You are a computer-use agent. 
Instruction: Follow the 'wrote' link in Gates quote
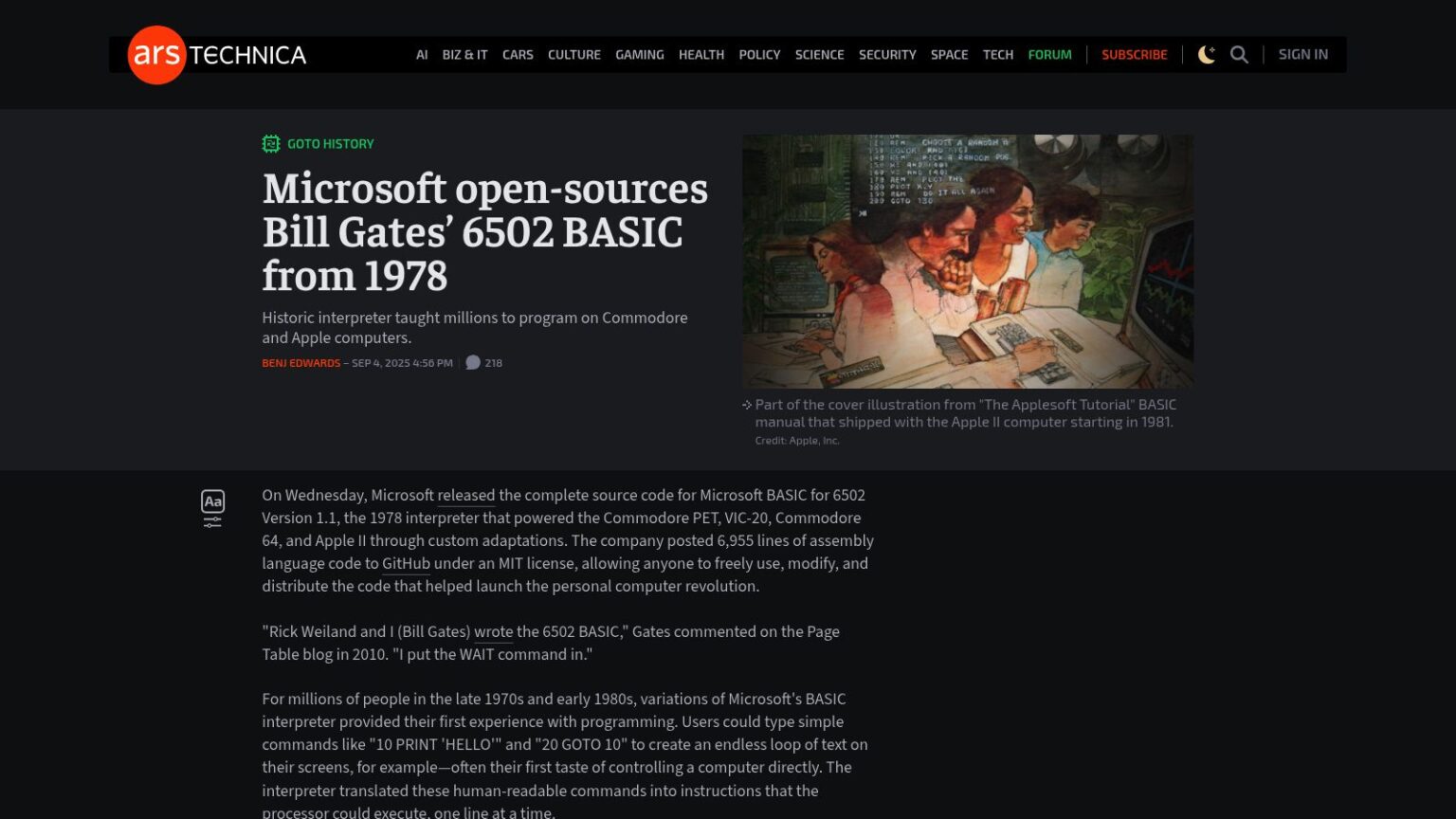(493, 631)
